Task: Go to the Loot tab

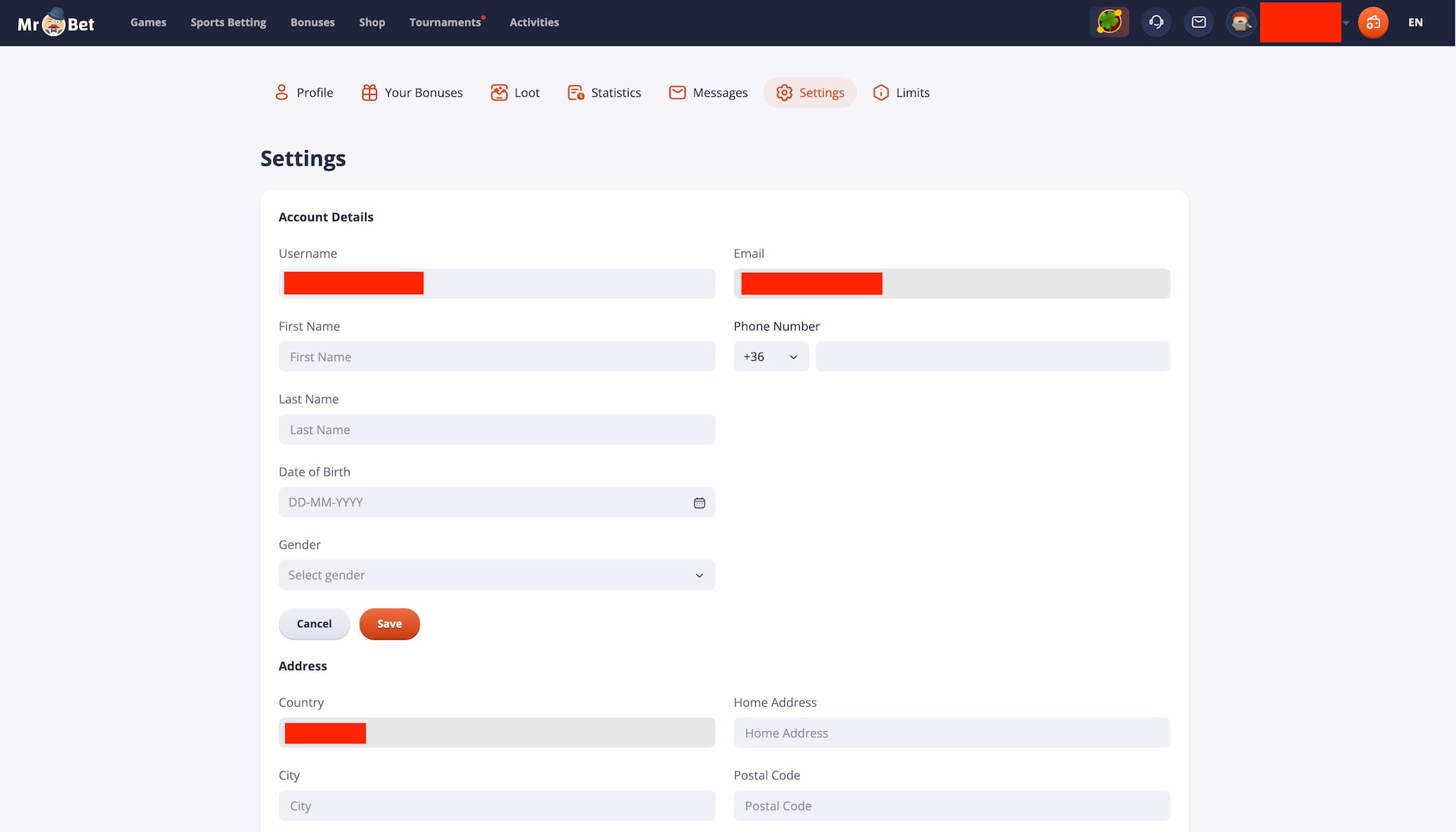Action: click(515, 93)
